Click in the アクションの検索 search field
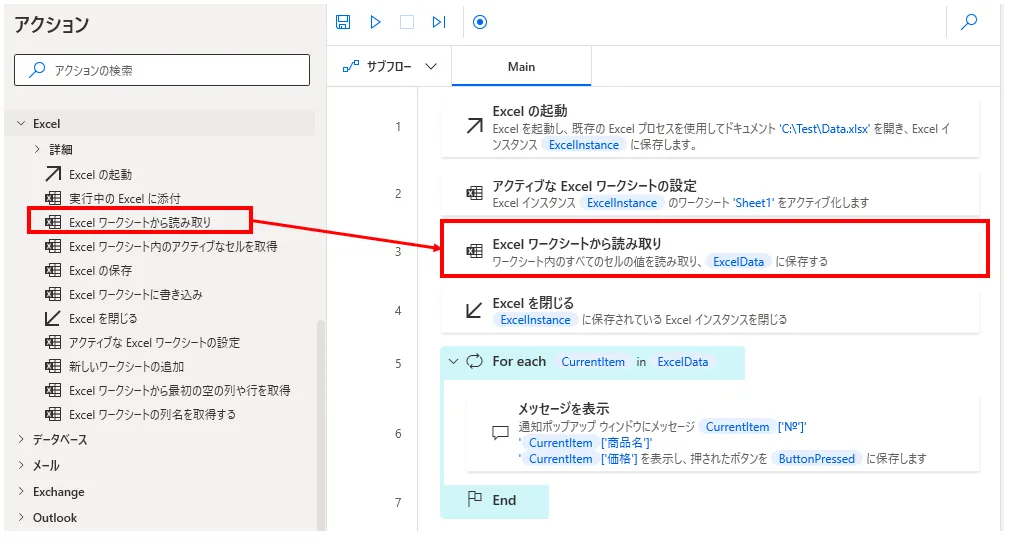 click(162, 70)
